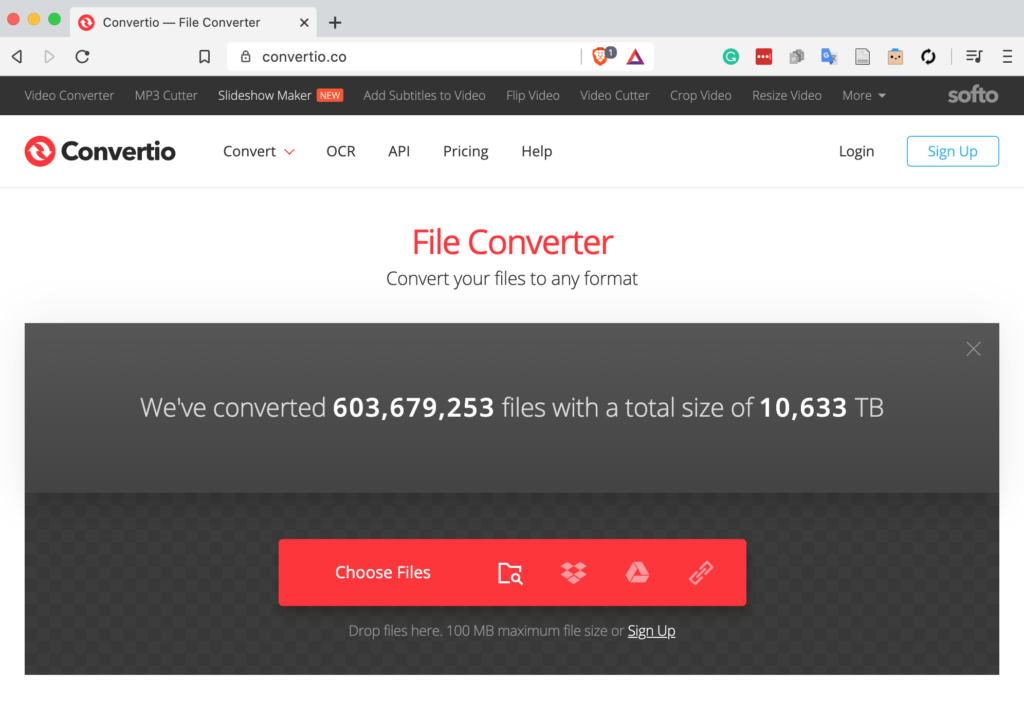The height and width of the screenshot is (714, 1024).
Task: Open the browser hamburger menu
Action: pos(1007,57)
